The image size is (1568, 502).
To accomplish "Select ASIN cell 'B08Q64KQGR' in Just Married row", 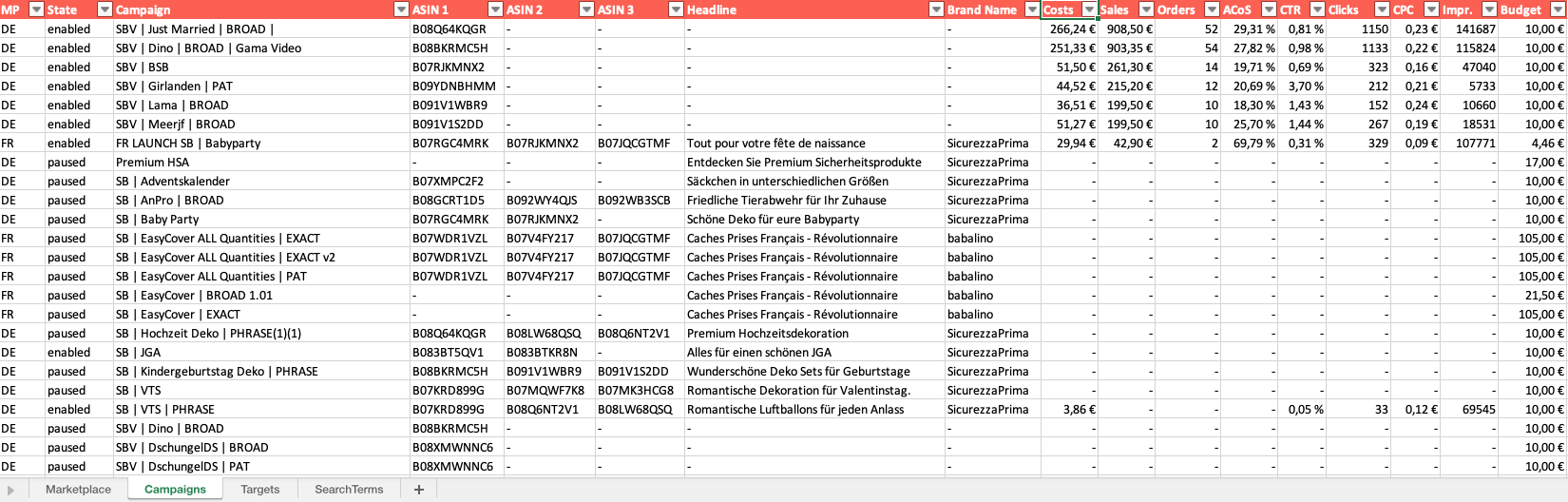I will (457, 29).
